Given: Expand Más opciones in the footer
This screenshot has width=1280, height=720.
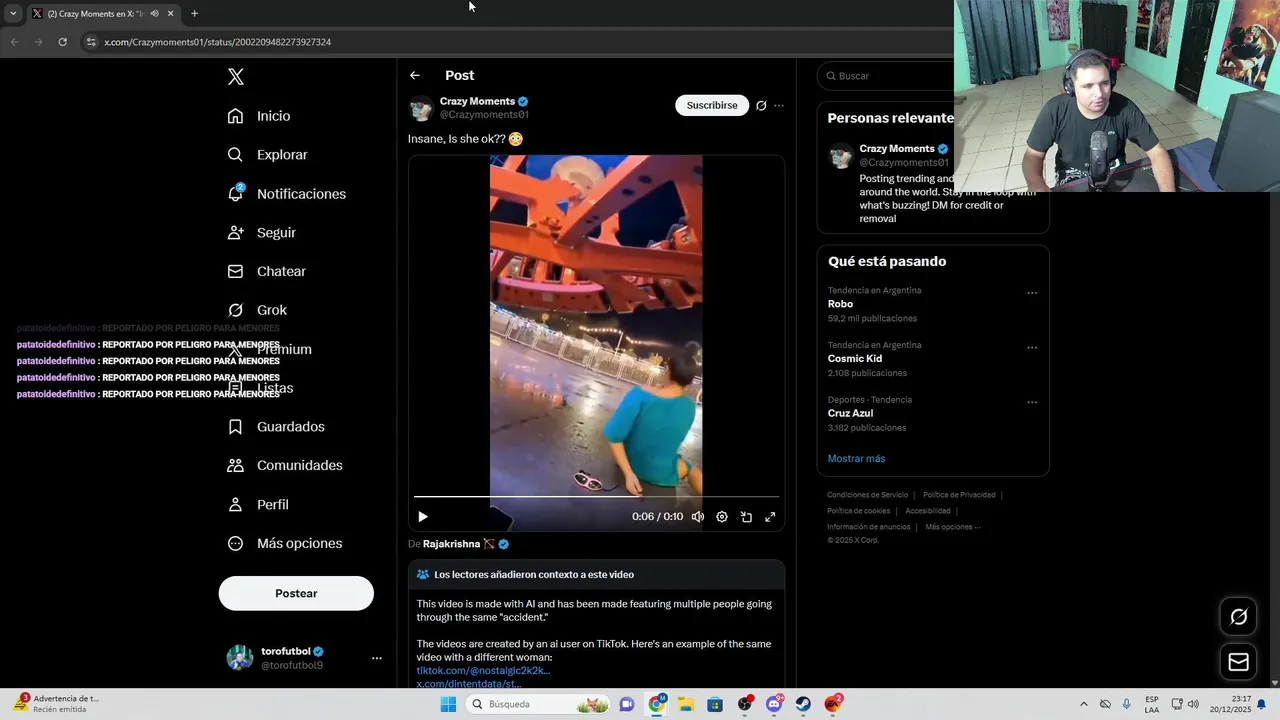Looking at the screenshot, I should (x=953, y=527).
